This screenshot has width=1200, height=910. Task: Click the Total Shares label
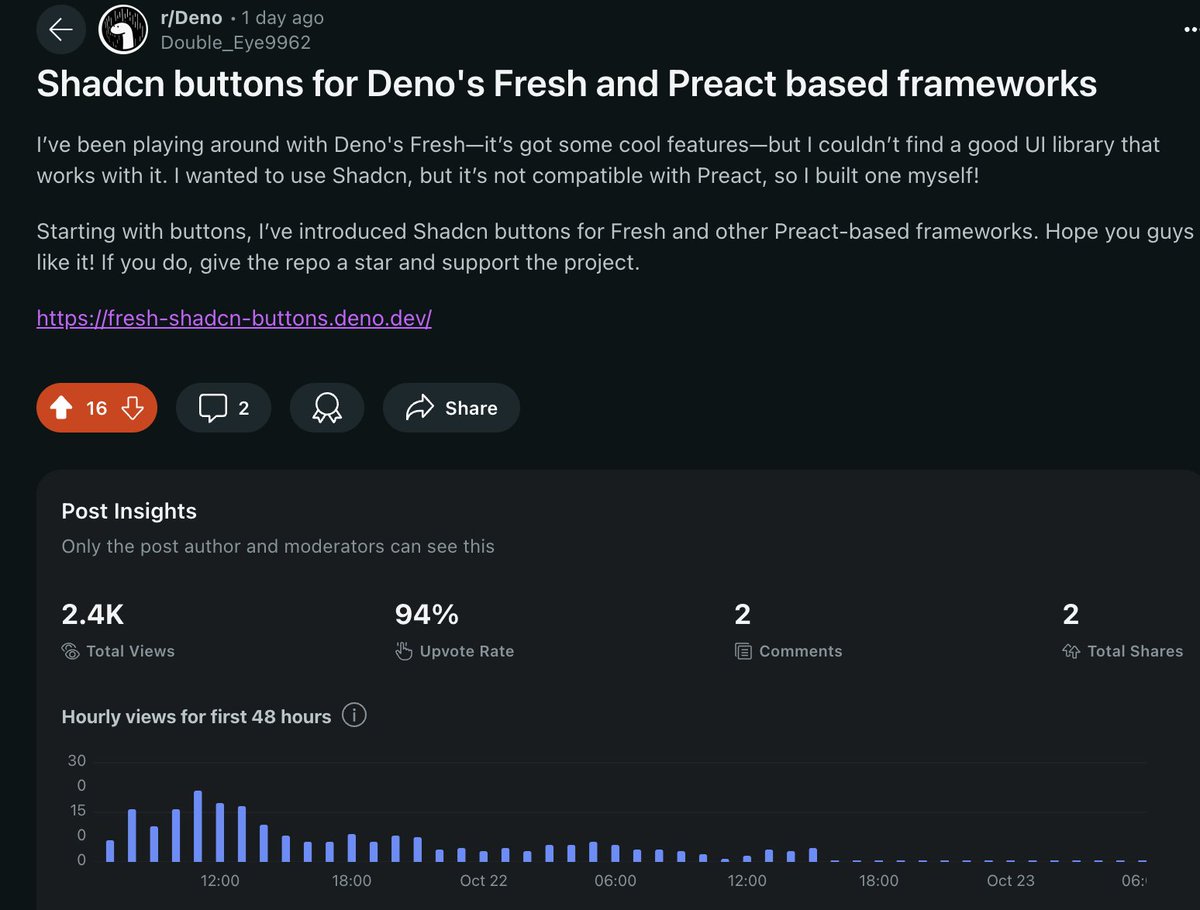[1135, 651]
